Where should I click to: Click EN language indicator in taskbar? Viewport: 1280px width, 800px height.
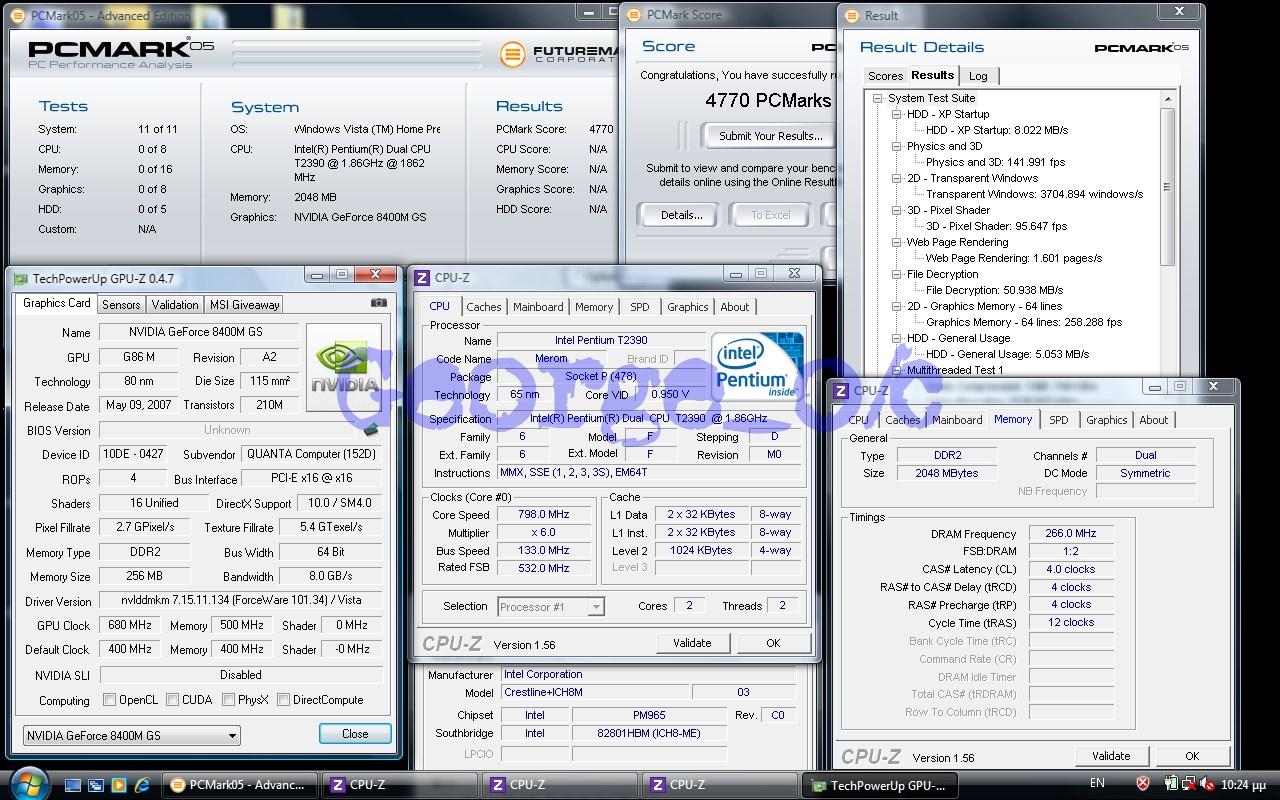tap(1097, 783)
